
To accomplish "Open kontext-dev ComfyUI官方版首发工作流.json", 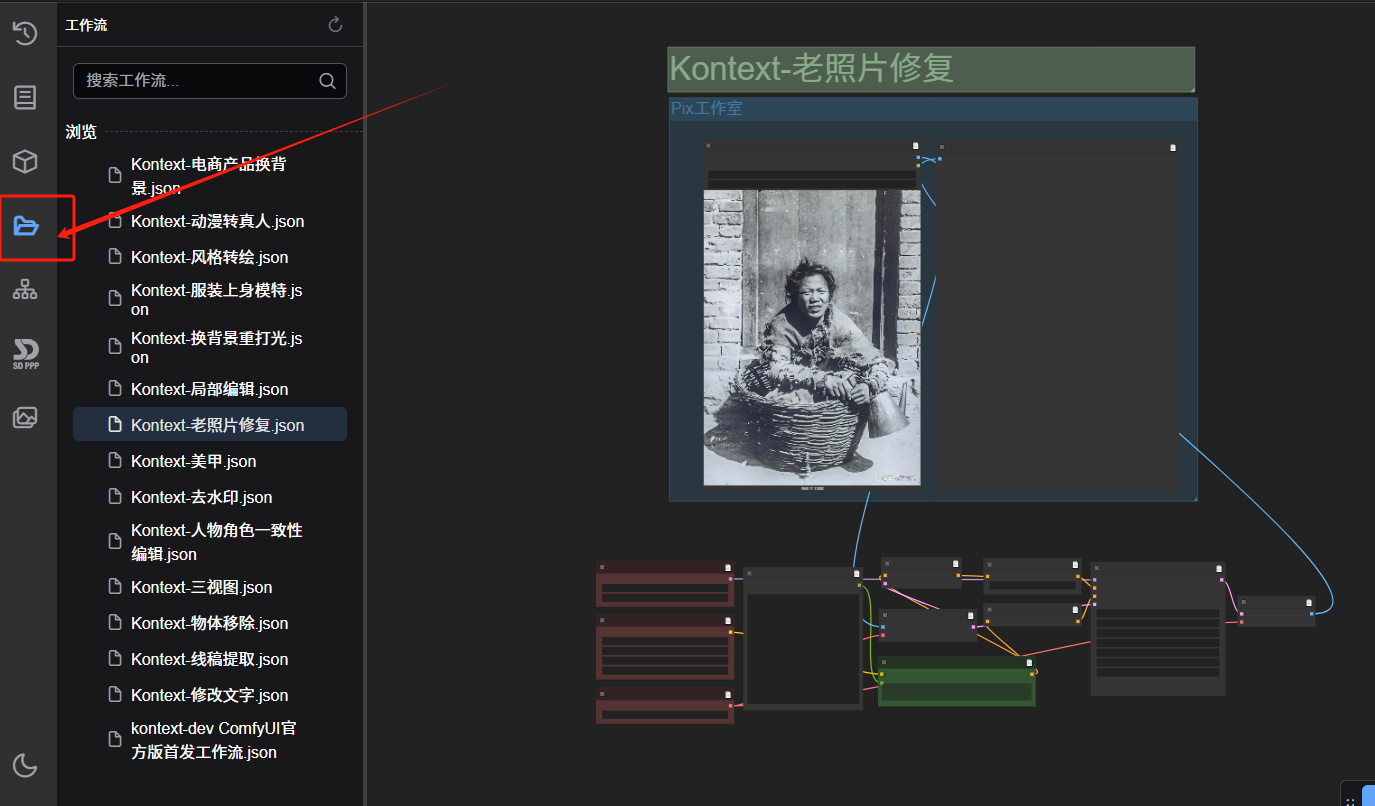I will [x=210, y=740].
